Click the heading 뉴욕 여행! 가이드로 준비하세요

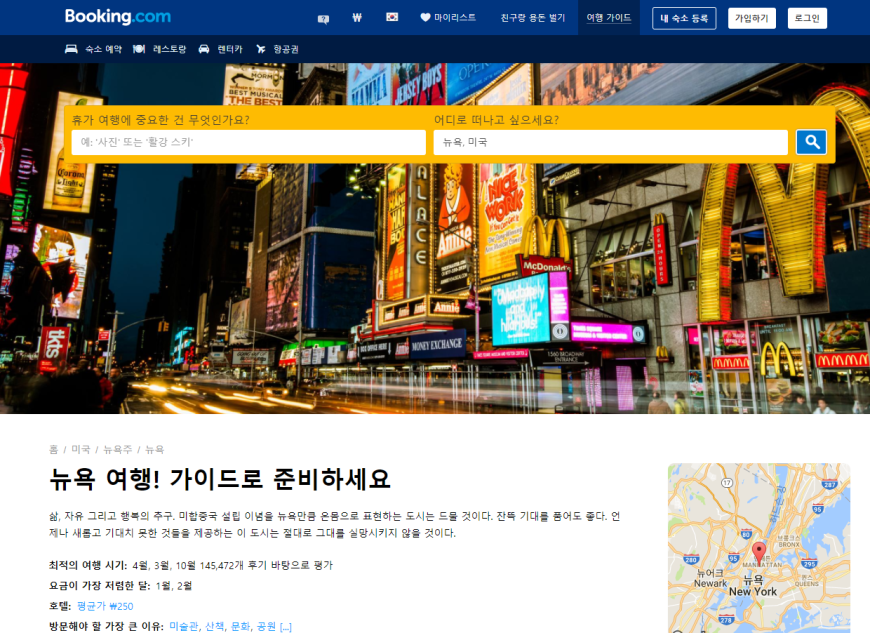(x=220, y=479)
